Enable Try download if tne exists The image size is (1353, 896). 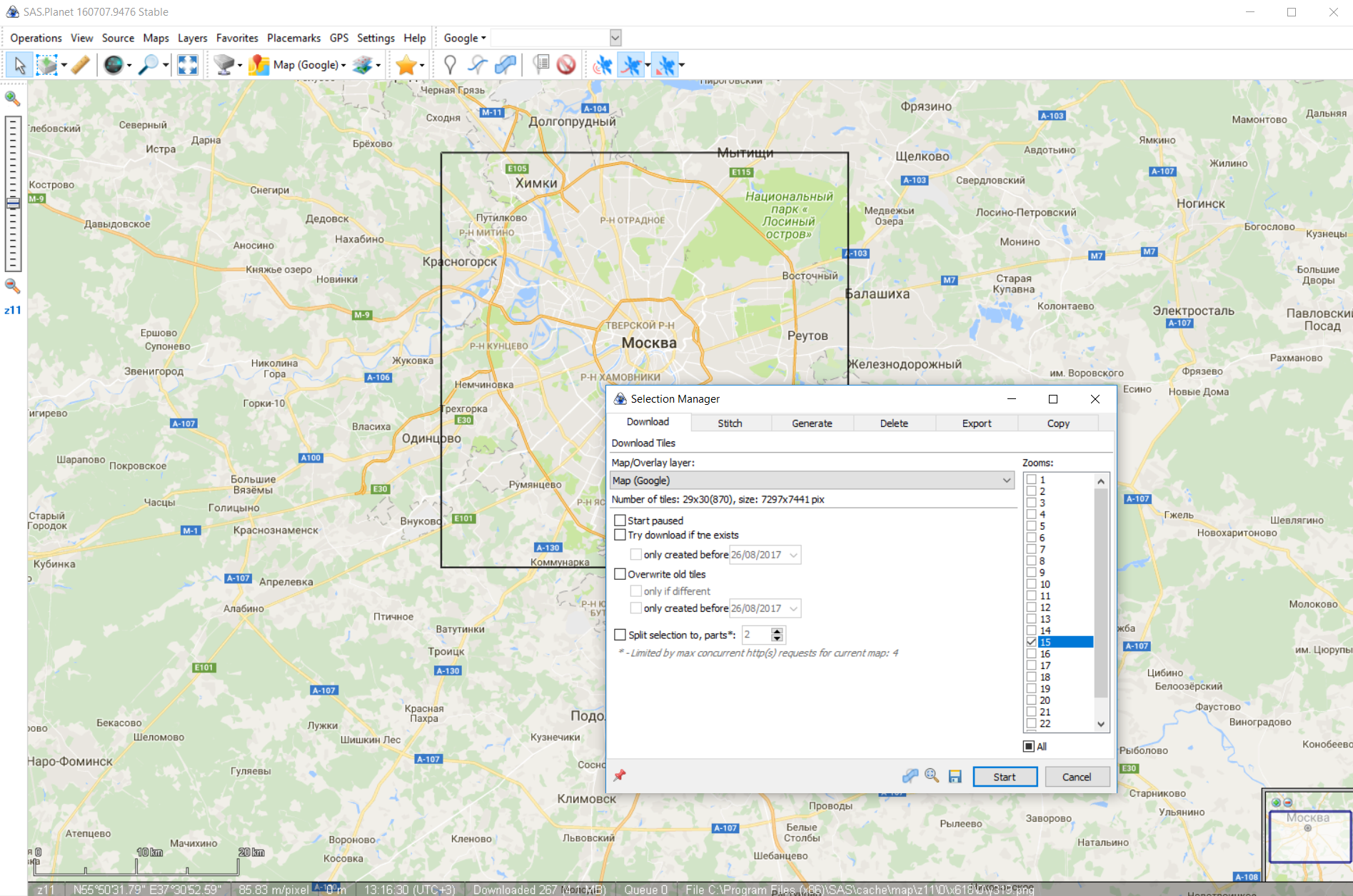point(620,535)
